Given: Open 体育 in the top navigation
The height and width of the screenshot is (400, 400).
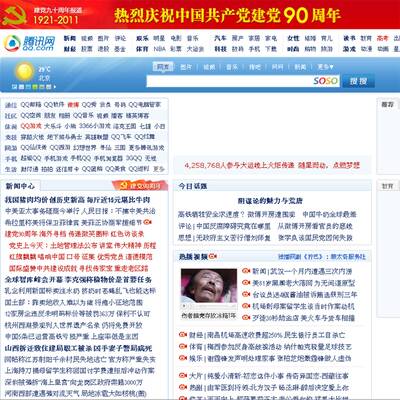Looking at the screenshot, I should [142, 49].
